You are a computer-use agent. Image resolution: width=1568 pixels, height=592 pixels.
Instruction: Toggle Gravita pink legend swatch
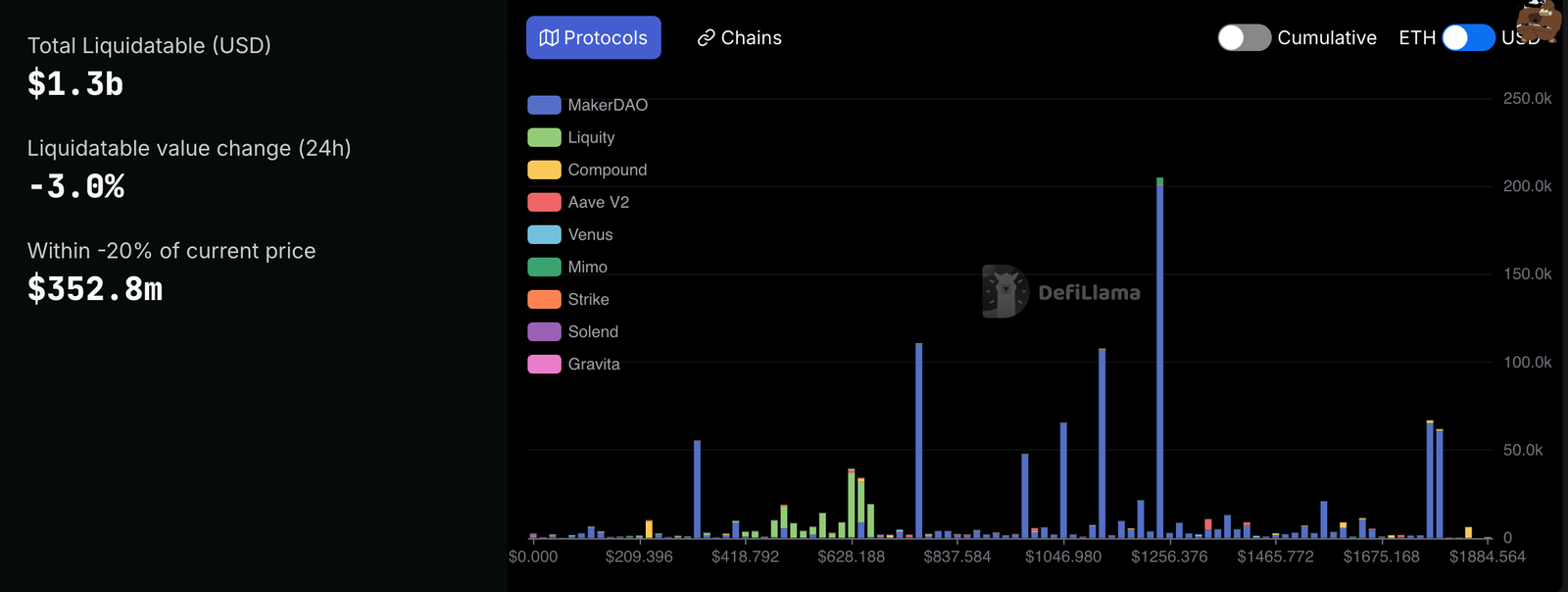tap(544, 364)
